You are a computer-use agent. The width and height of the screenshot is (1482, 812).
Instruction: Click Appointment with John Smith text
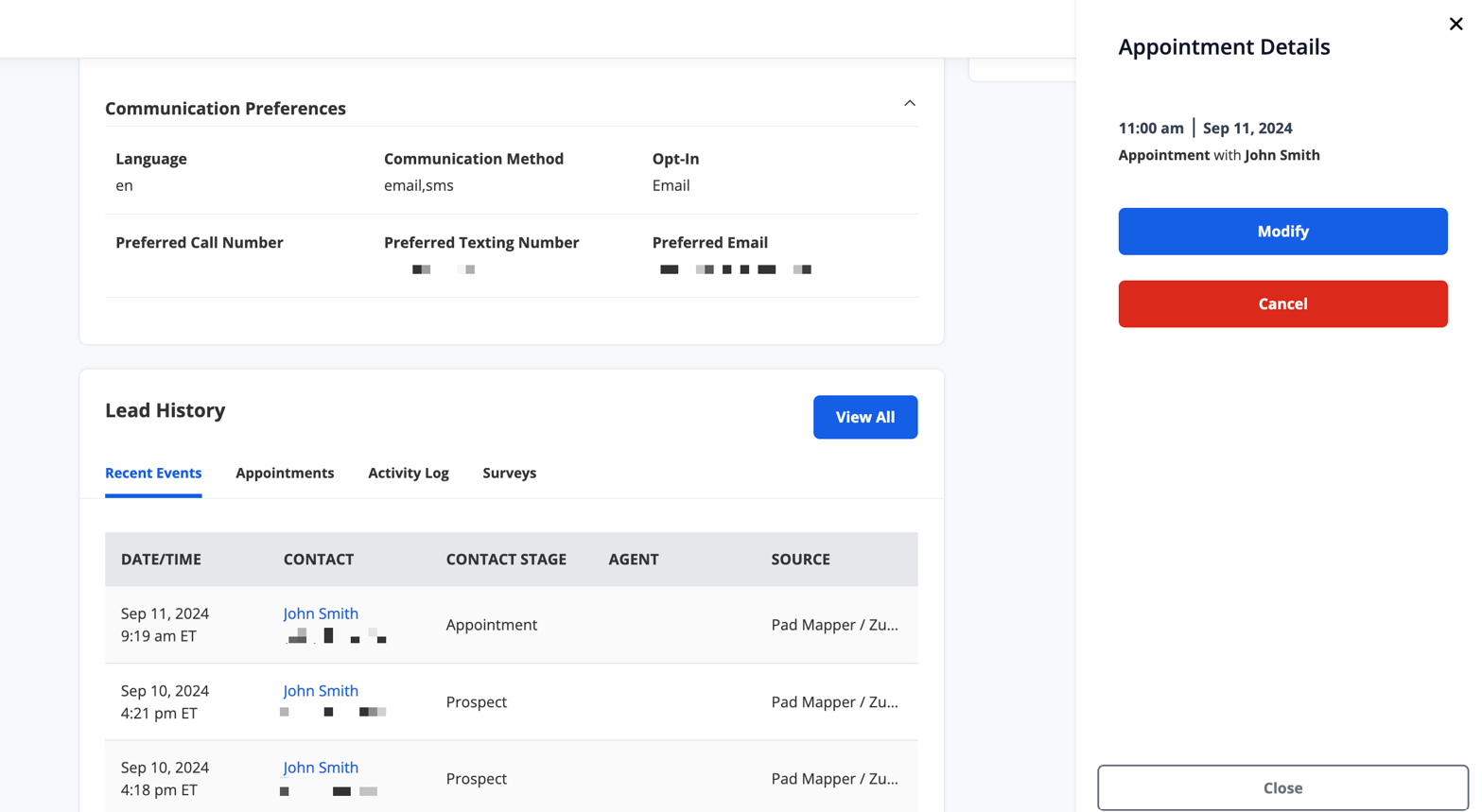1219,155
